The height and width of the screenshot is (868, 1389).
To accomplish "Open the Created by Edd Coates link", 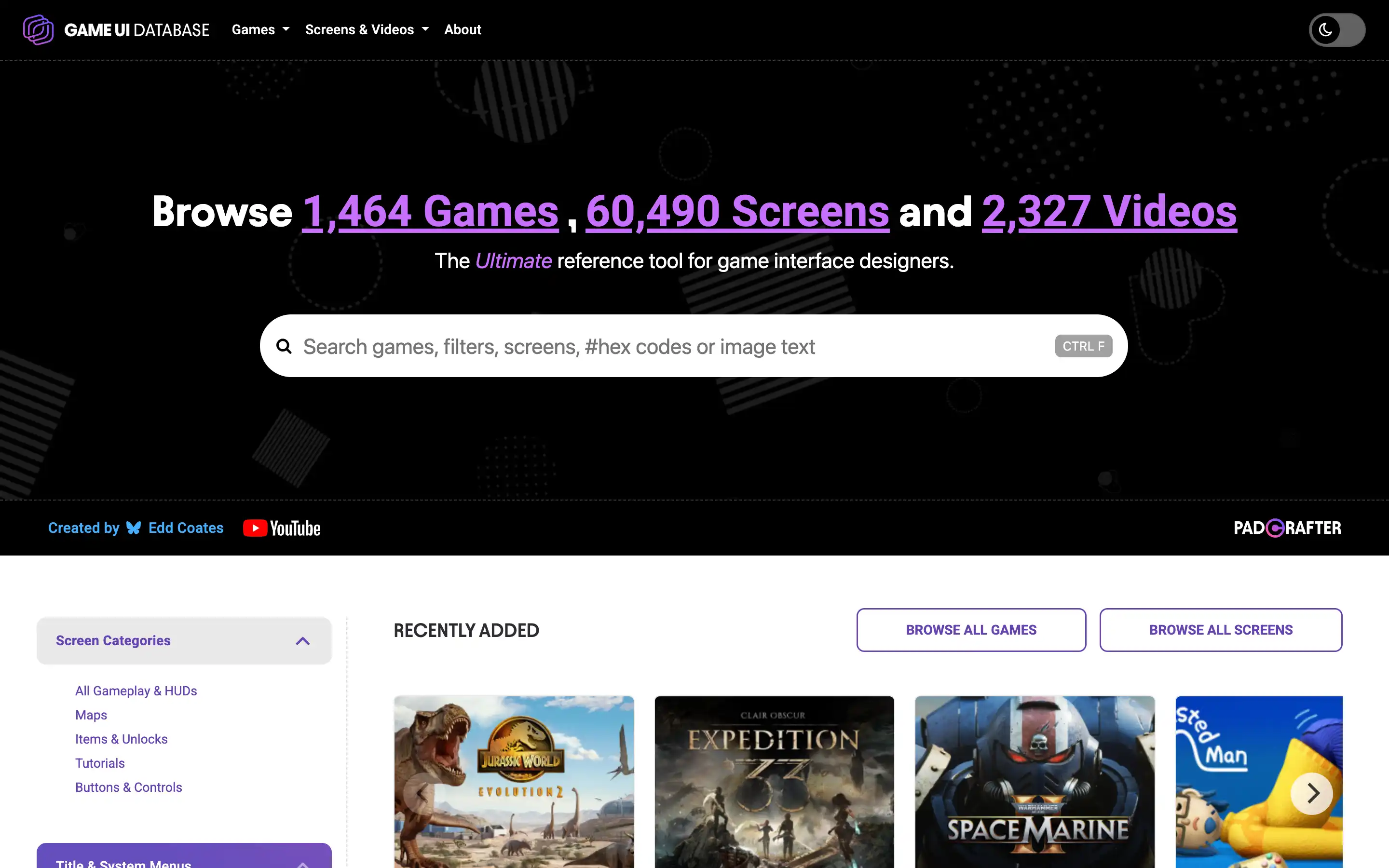I will pyautogui.click(x=136, y=528).
